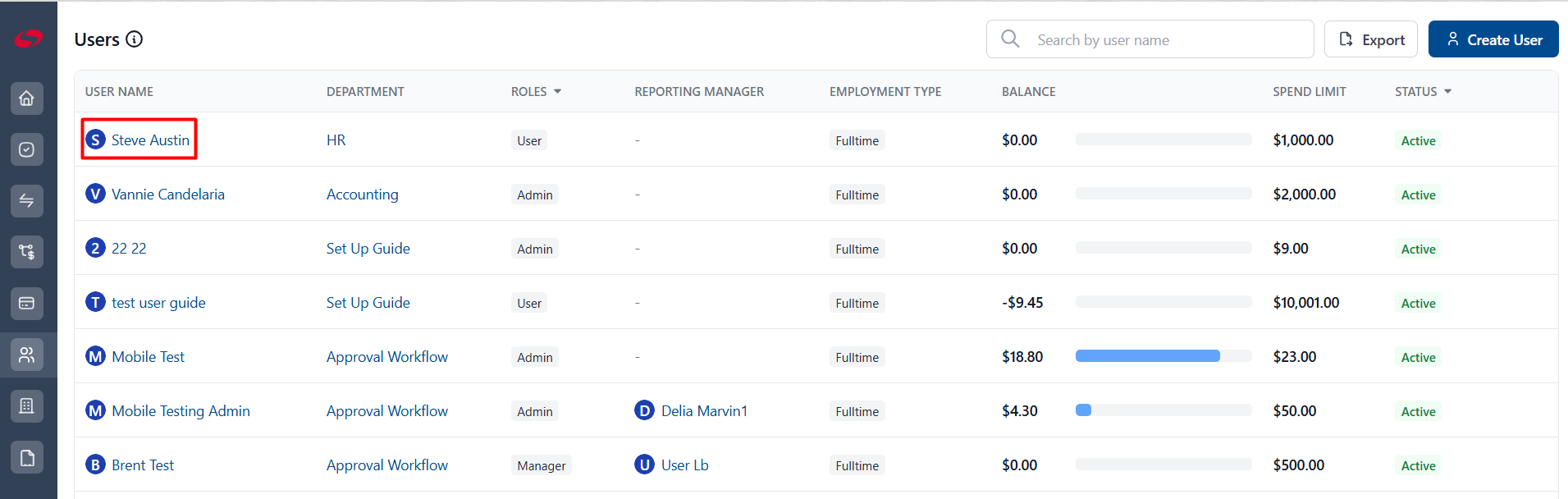Click the Manager role tag
Viewport: 1568px width, 499px height.
(542, 465)
